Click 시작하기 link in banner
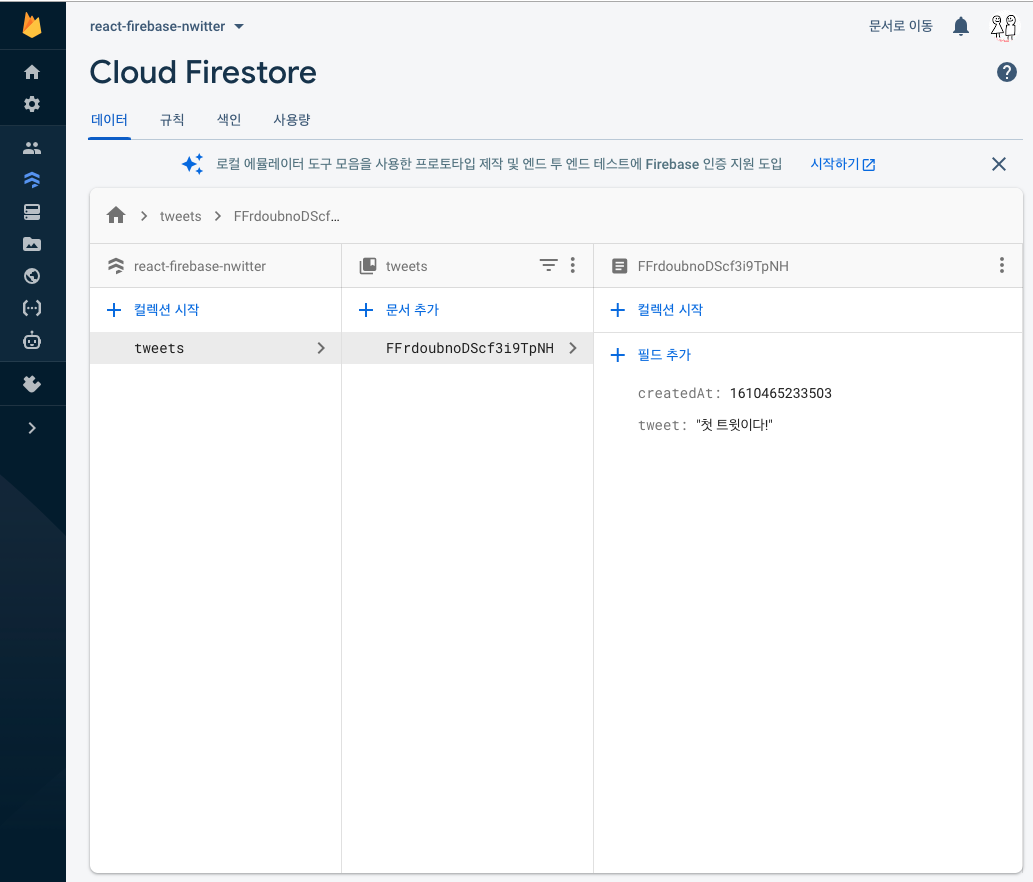Image resolution: width=1033 pixels, height=882 pixels. coord(843,164)
